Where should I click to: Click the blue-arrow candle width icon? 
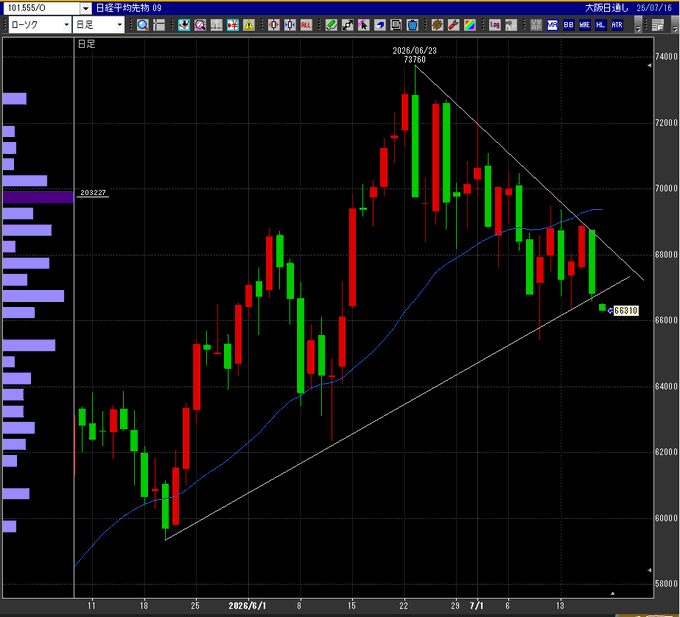click(x=290, y=25)
